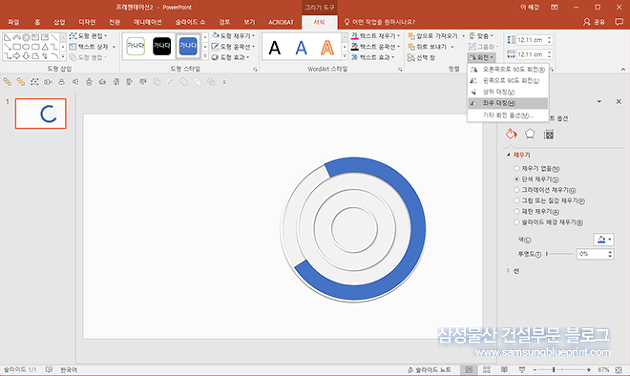Click the comments speech bubble icon at top right

click(x=619, y=22)
